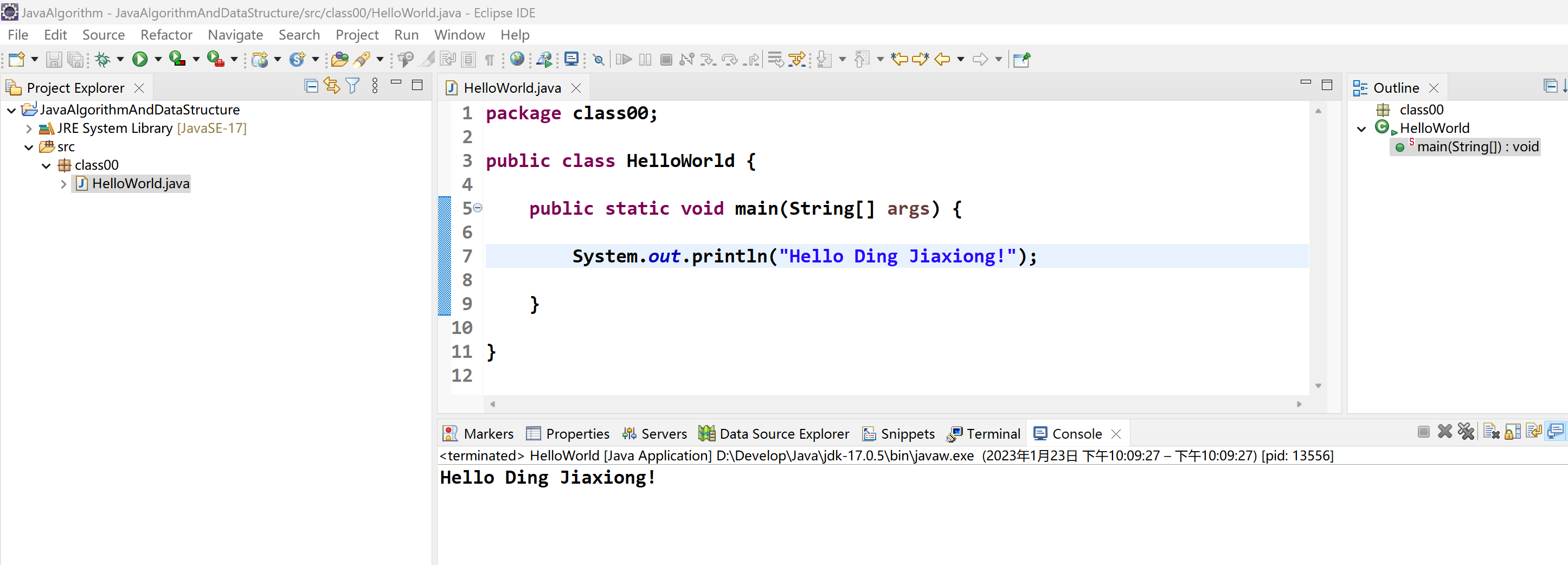Screen dimensions: 1568x565
Task: Toggle Show Whitespace Characters paragraph icon
Action: pyautogui.click(x=490, y=60)
